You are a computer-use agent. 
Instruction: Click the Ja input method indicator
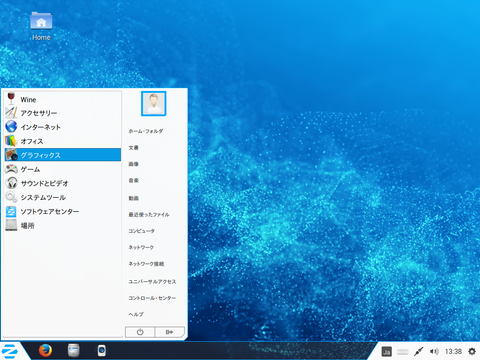click(387, 352)
